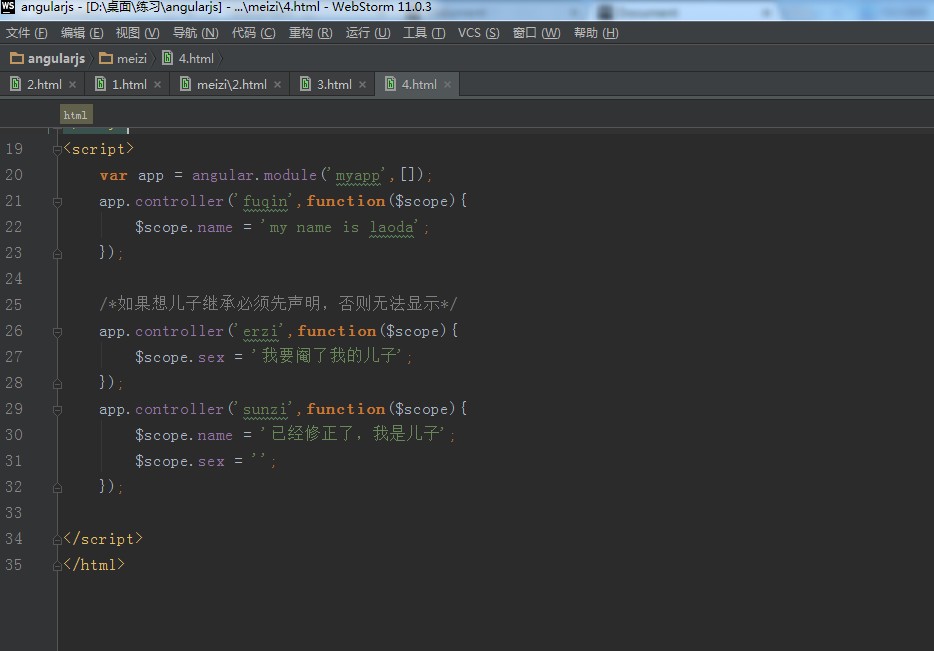Click the meizi folder icon in breadcrumb
Image resolution: width=934 pixels, height=651 pixels.
tap(106, 58)
